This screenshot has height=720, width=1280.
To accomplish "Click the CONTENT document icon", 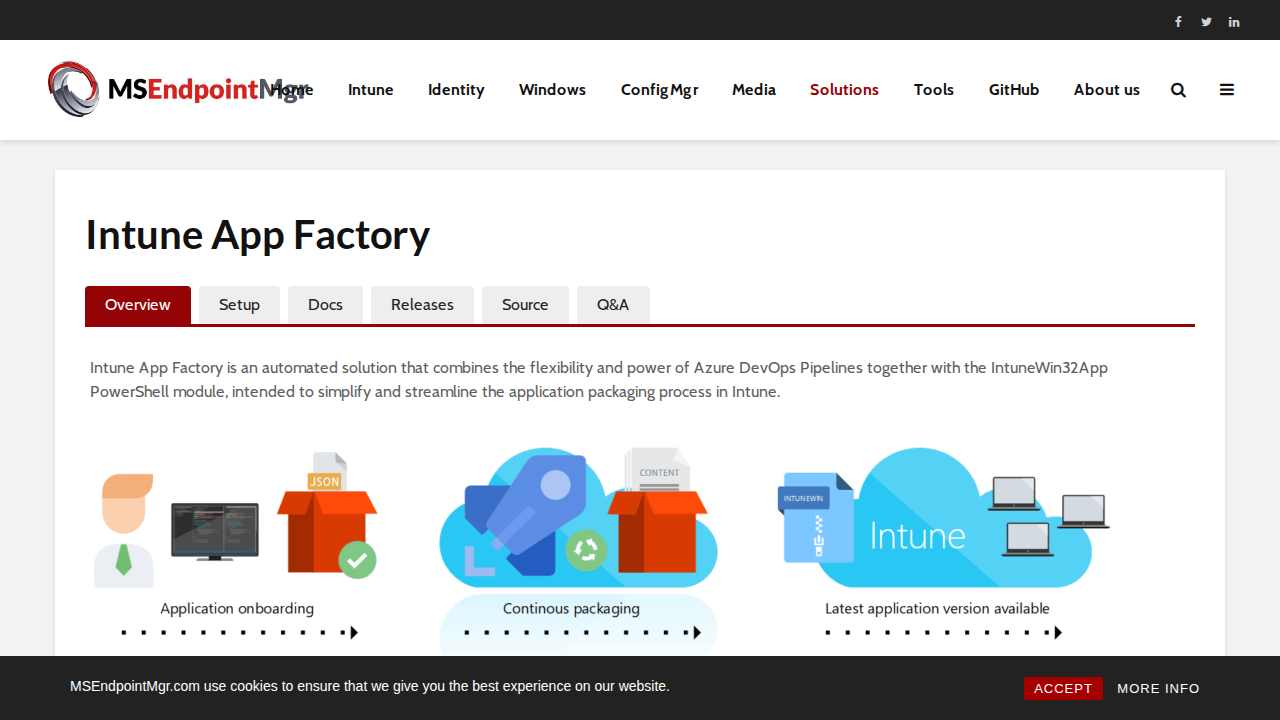I will tap(658, 470).
